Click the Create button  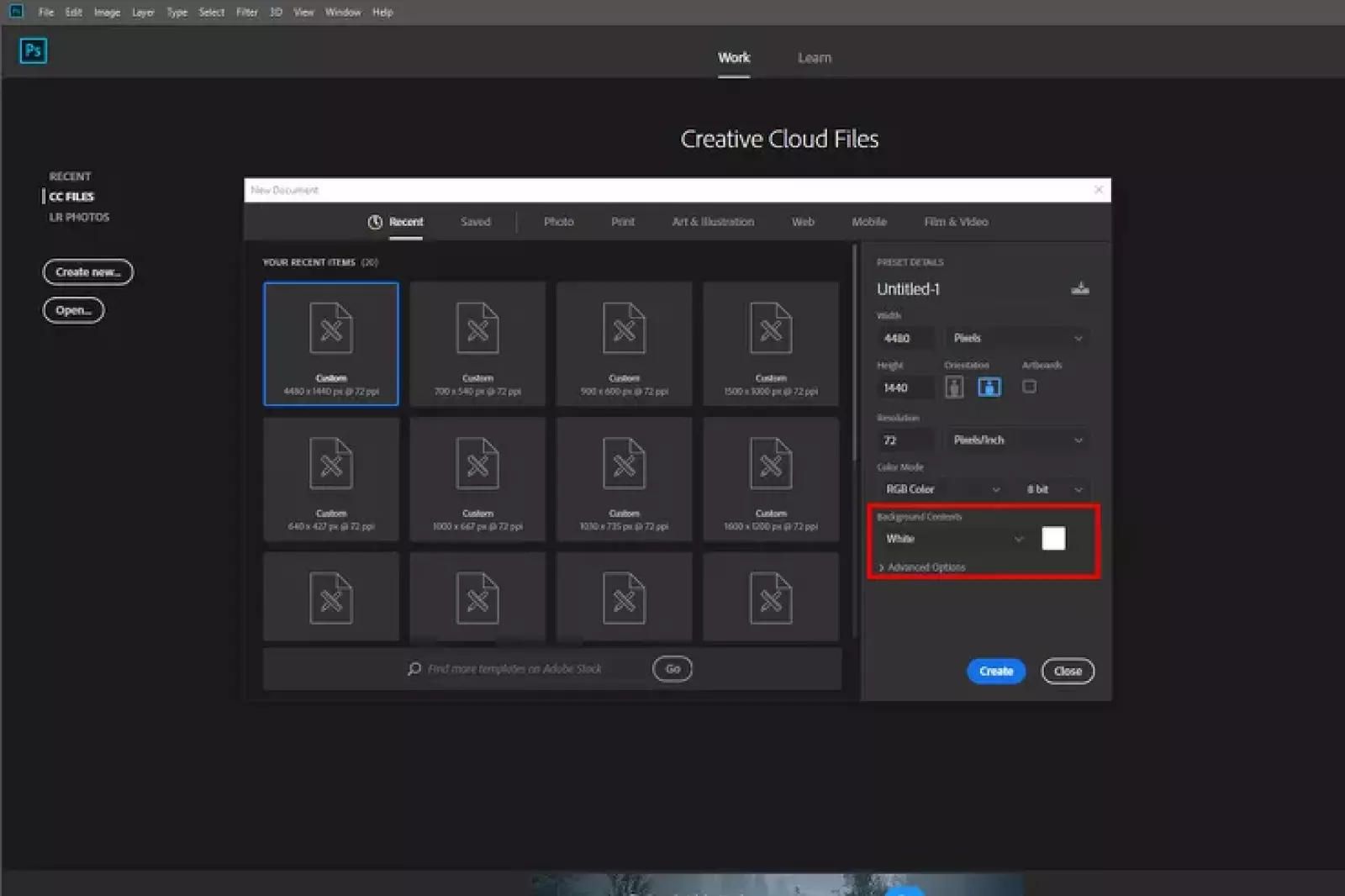[x=995, y=671]
